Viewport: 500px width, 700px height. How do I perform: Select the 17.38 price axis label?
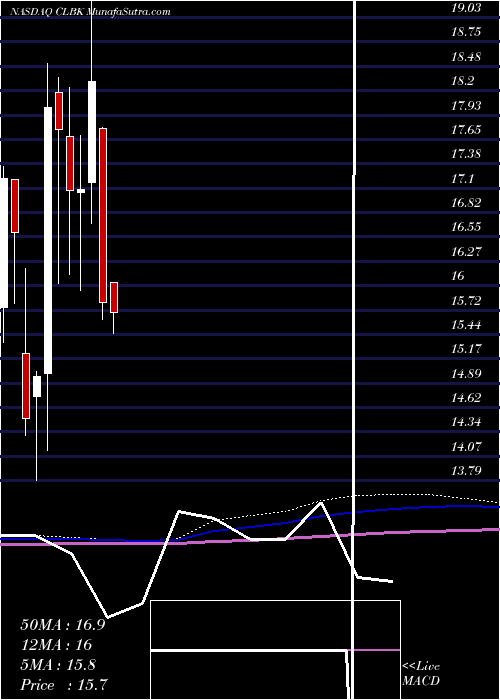[467, 154]
